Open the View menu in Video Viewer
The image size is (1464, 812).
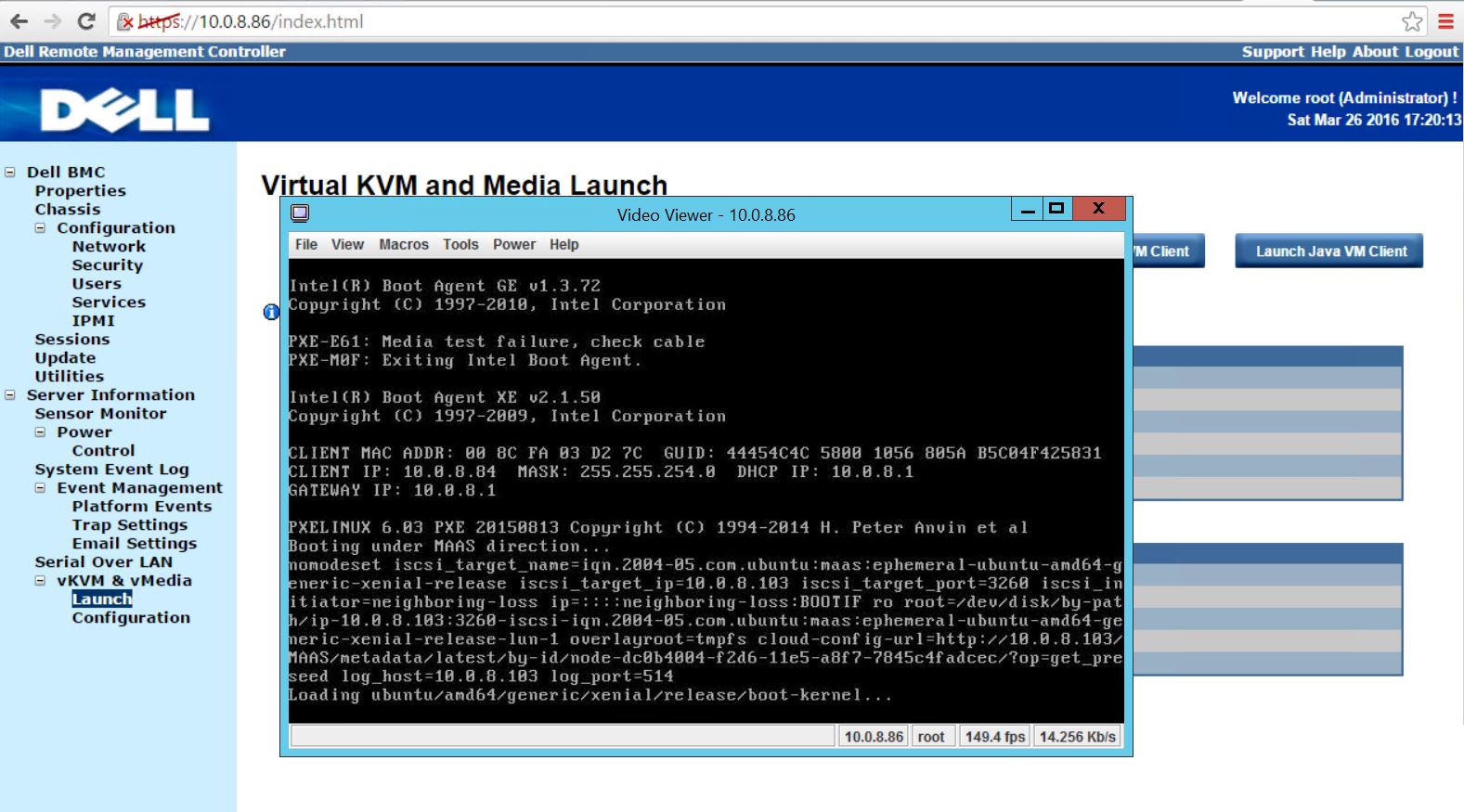tap(347, 244)
